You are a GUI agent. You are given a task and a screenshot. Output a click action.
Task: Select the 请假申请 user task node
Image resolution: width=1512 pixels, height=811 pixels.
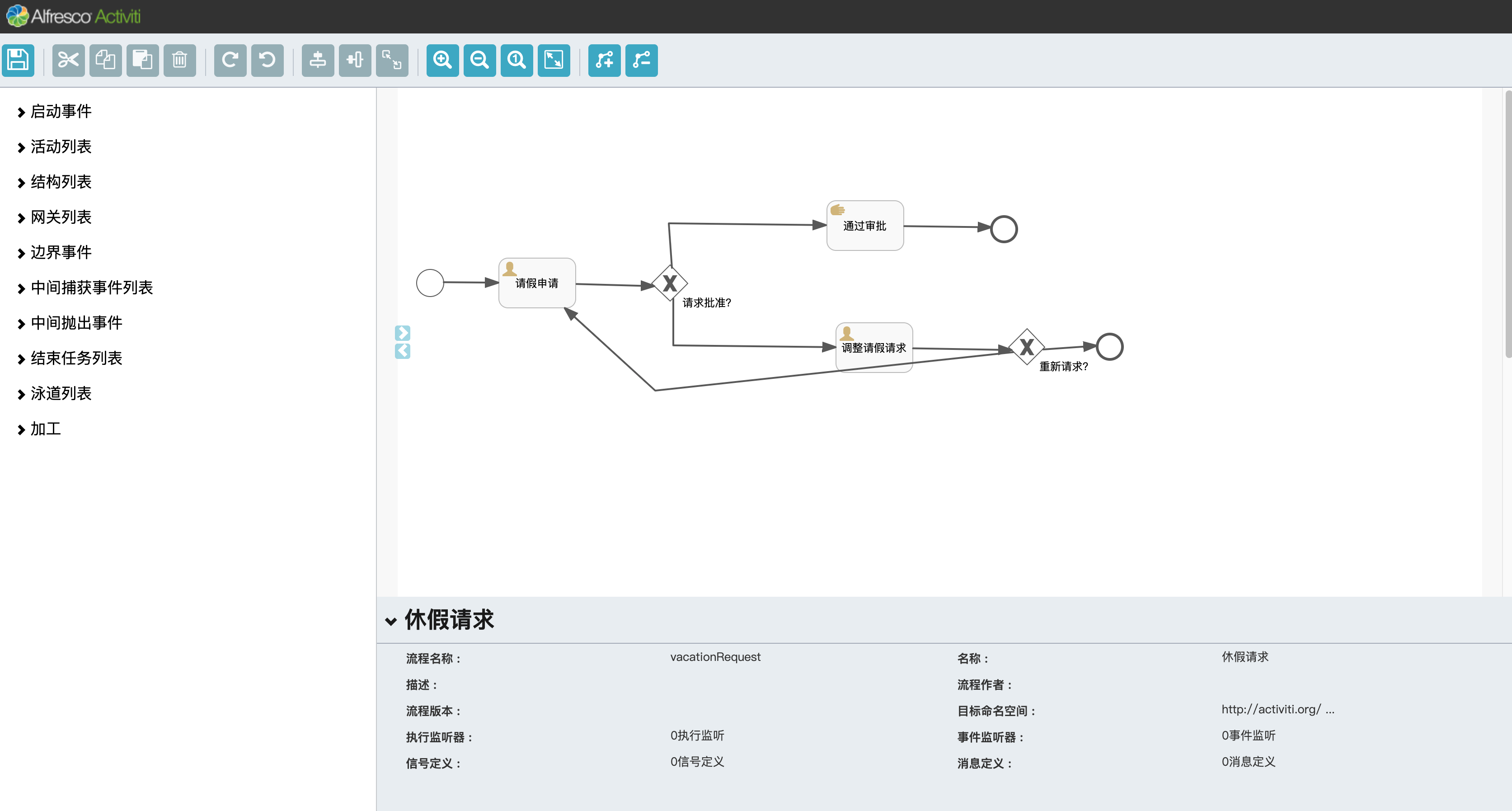coord(536,283)
